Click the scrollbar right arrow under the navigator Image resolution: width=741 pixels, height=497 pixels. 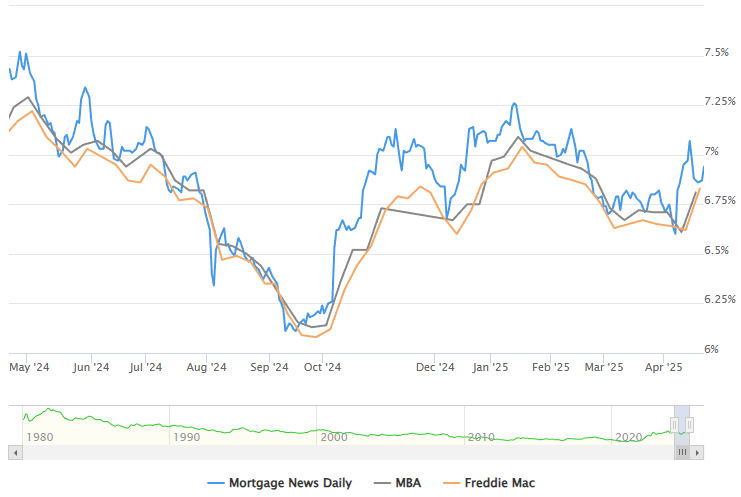[x=698, y=452]
